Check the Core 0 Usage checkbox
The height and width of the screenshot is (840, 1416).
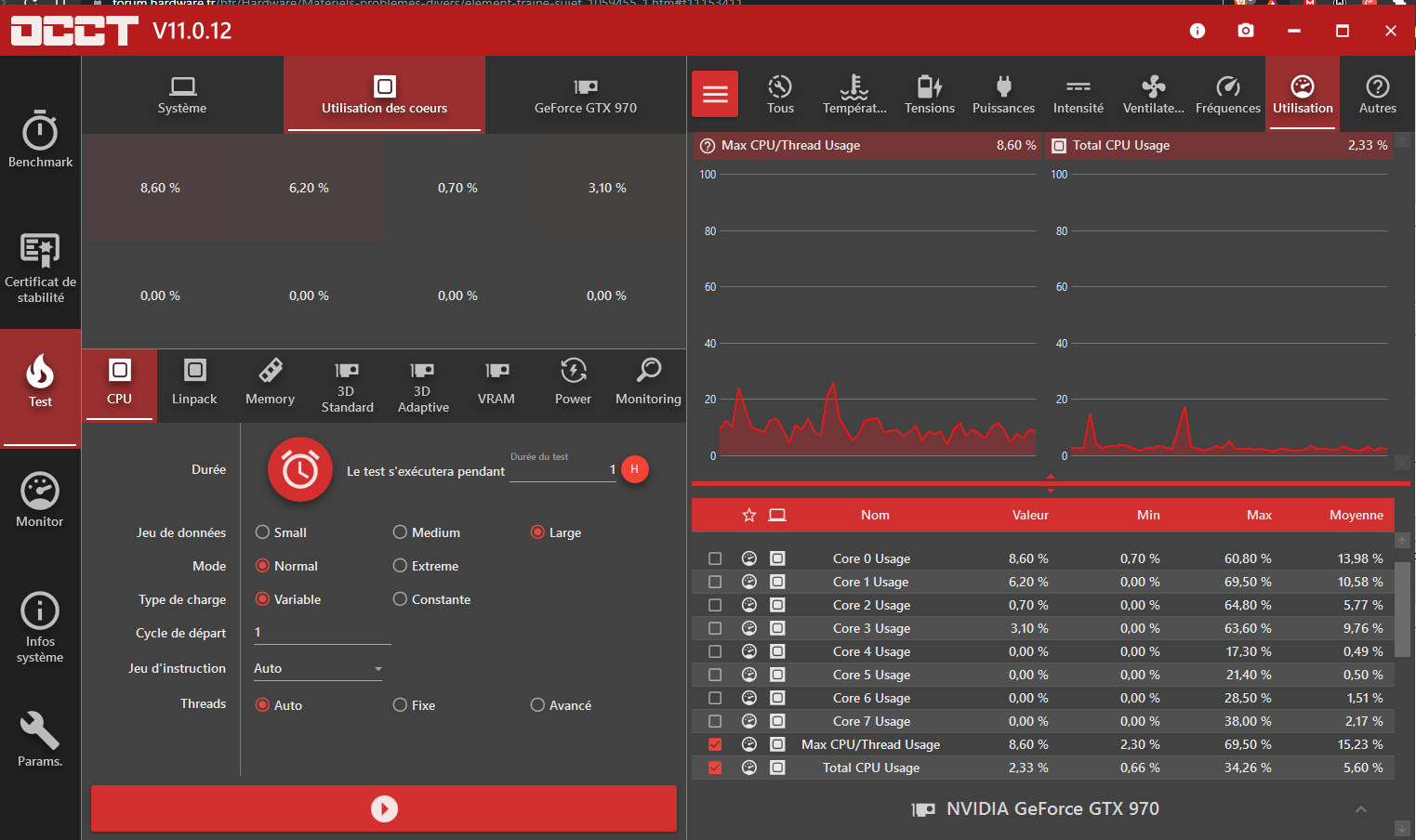[715, 558]
